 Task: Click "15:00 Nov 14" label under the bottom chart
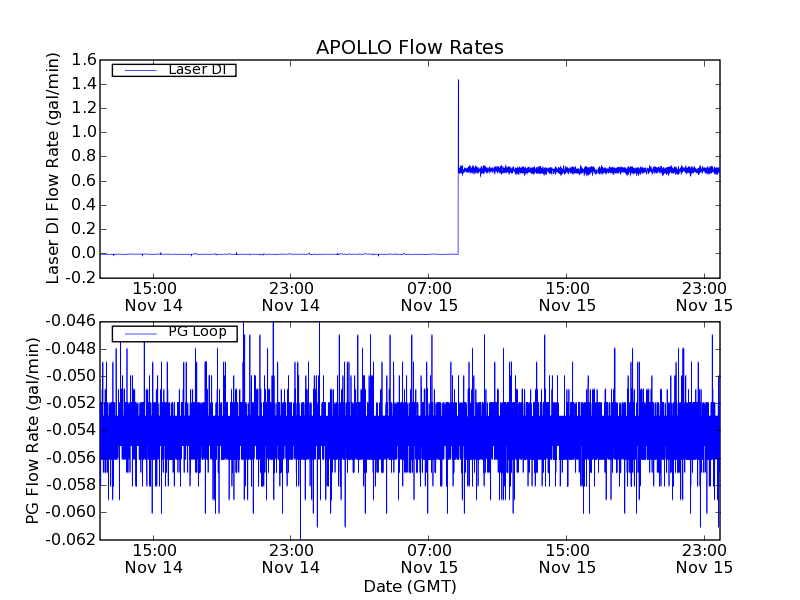tap(154, 558)
